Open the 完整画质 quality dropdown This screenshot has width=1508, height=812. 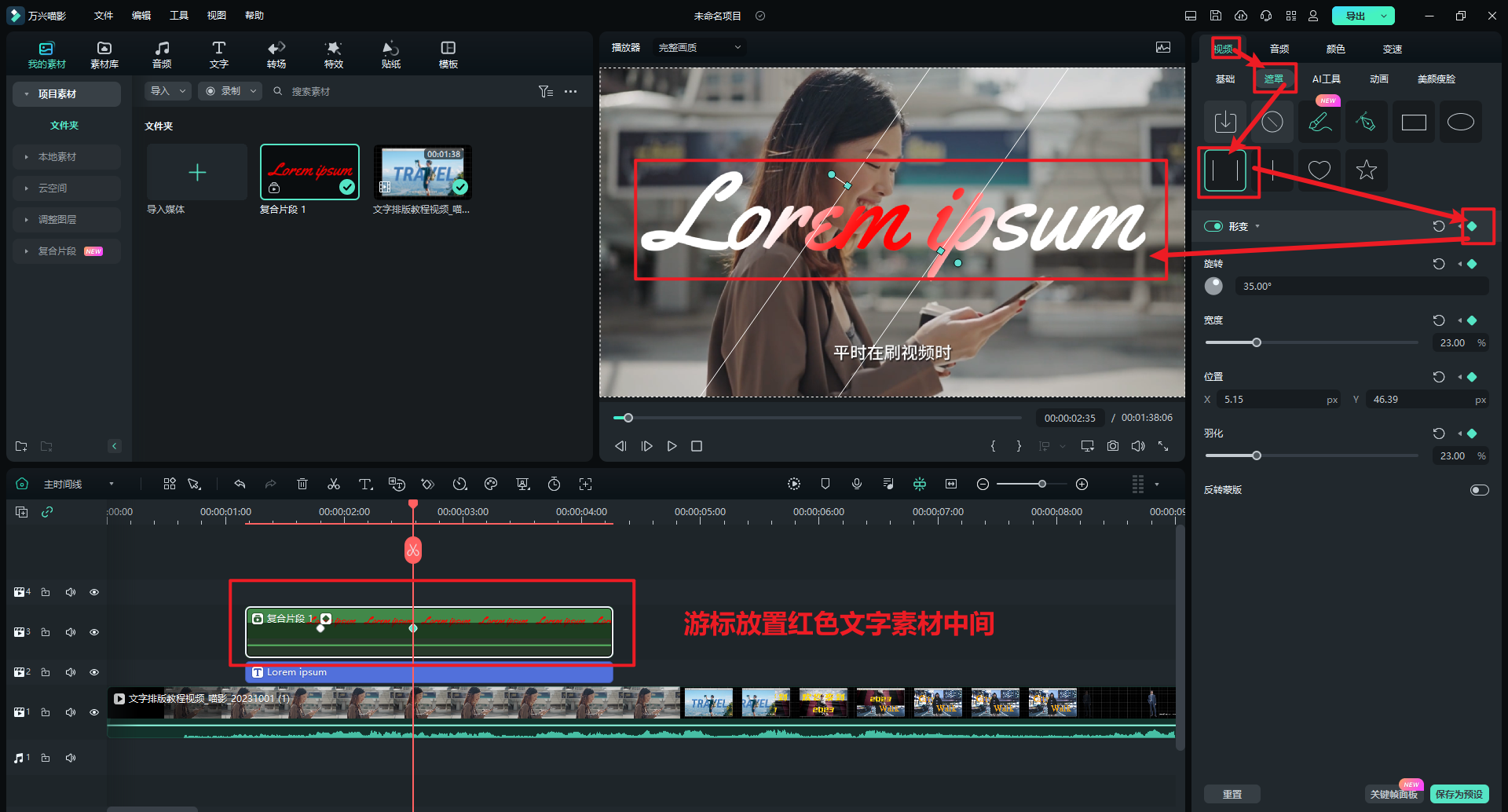(699, 48)
